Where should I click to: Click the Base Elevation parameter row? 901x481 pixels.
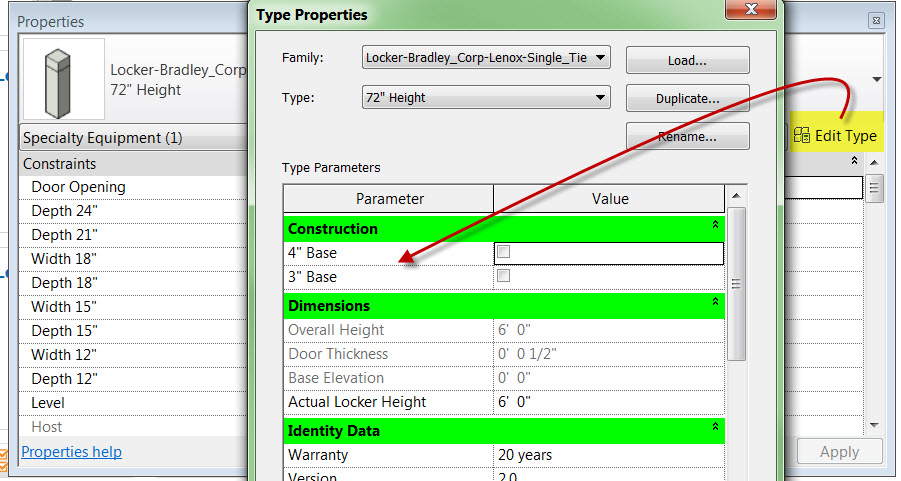(x=504, y=378)
